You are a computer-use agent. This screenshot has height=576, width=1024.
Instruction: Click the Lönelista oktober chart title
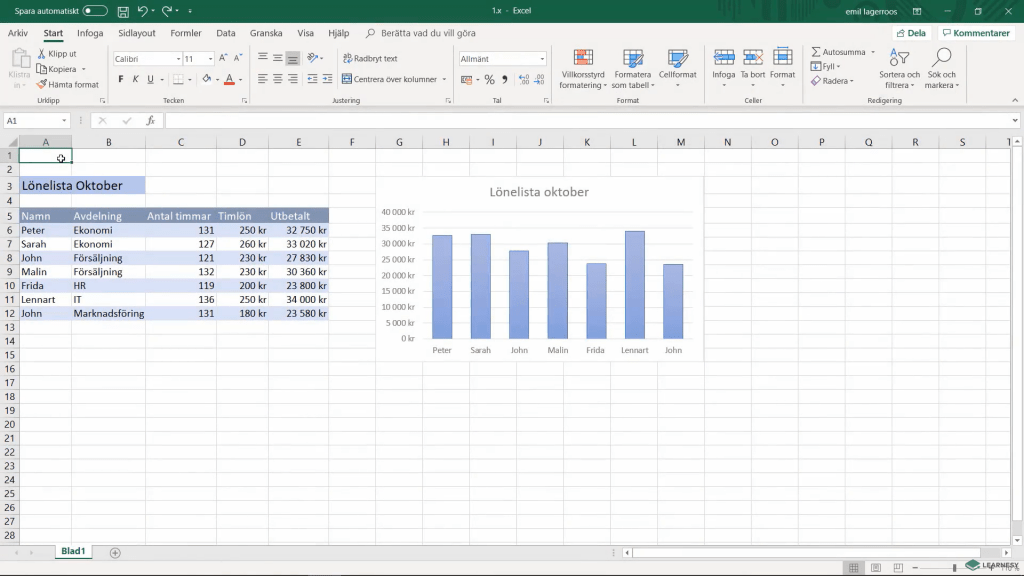[x=539, y=192]
